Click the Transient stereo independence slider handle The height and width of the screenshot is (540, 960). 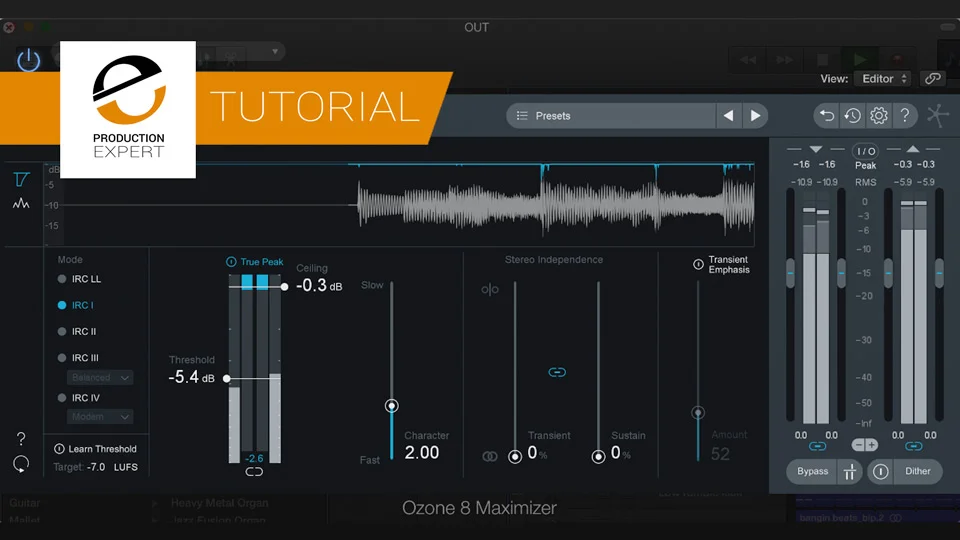pyautogui.click(x=515, y=456)
